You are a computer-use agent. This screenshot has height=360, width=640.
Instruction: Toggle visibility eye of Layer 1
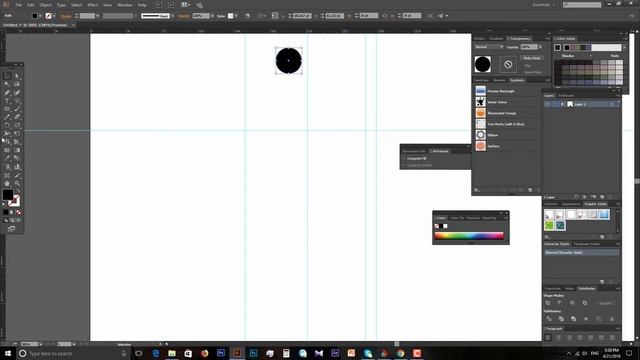tap(547, 104)
